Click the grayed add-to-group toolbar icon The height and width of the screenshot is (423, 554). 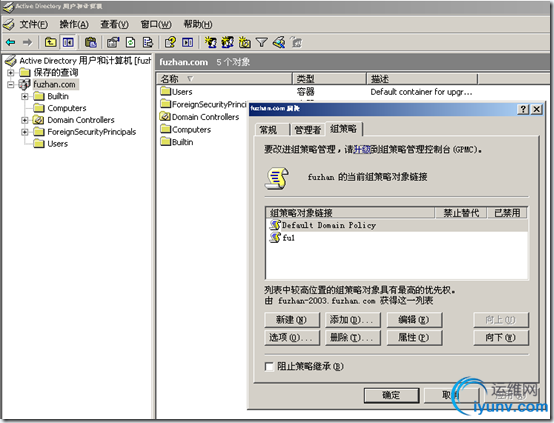[296, 42]
